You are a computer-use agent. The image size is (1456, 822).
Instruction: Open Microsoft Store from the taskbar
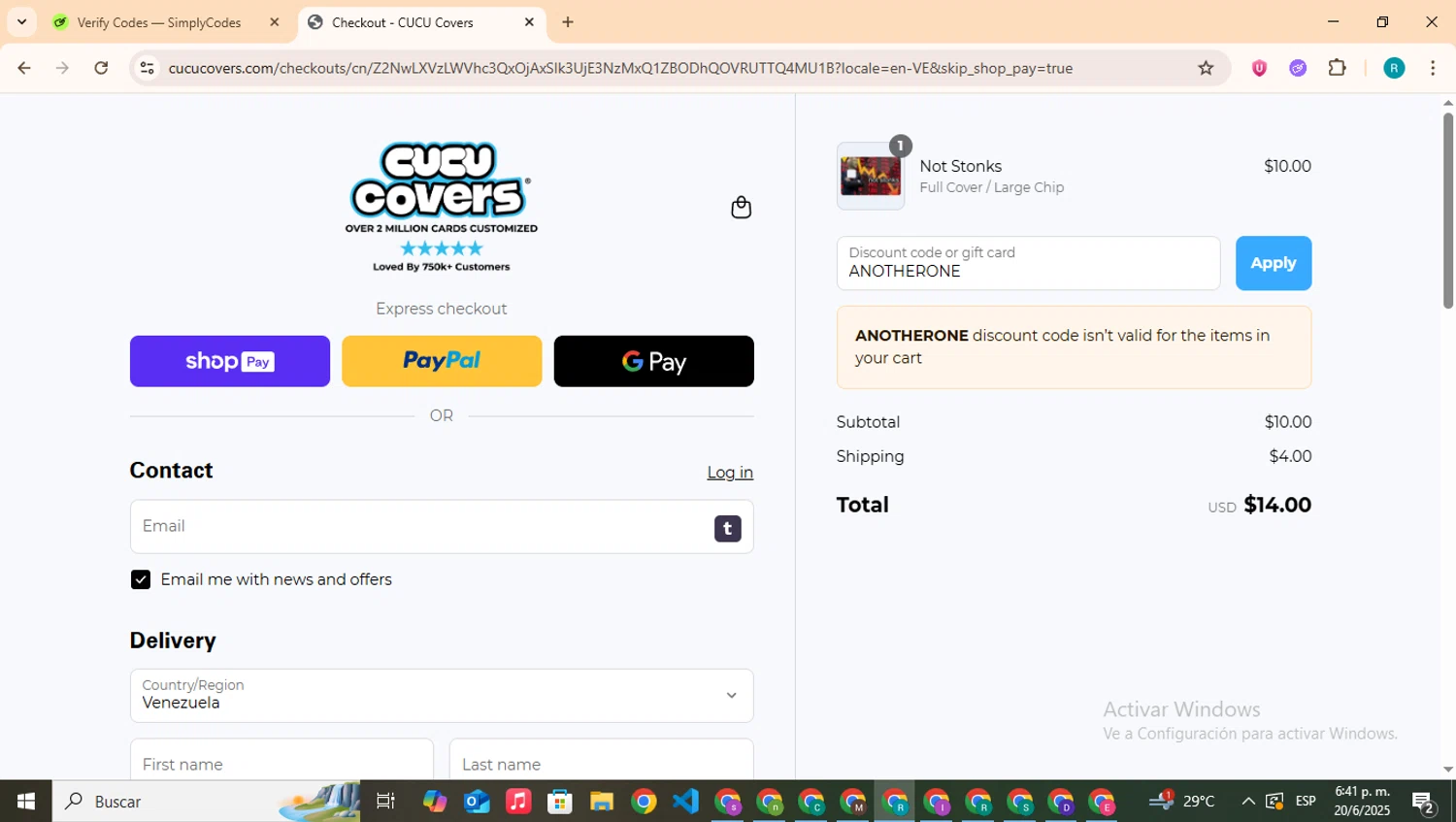(560, 802)
